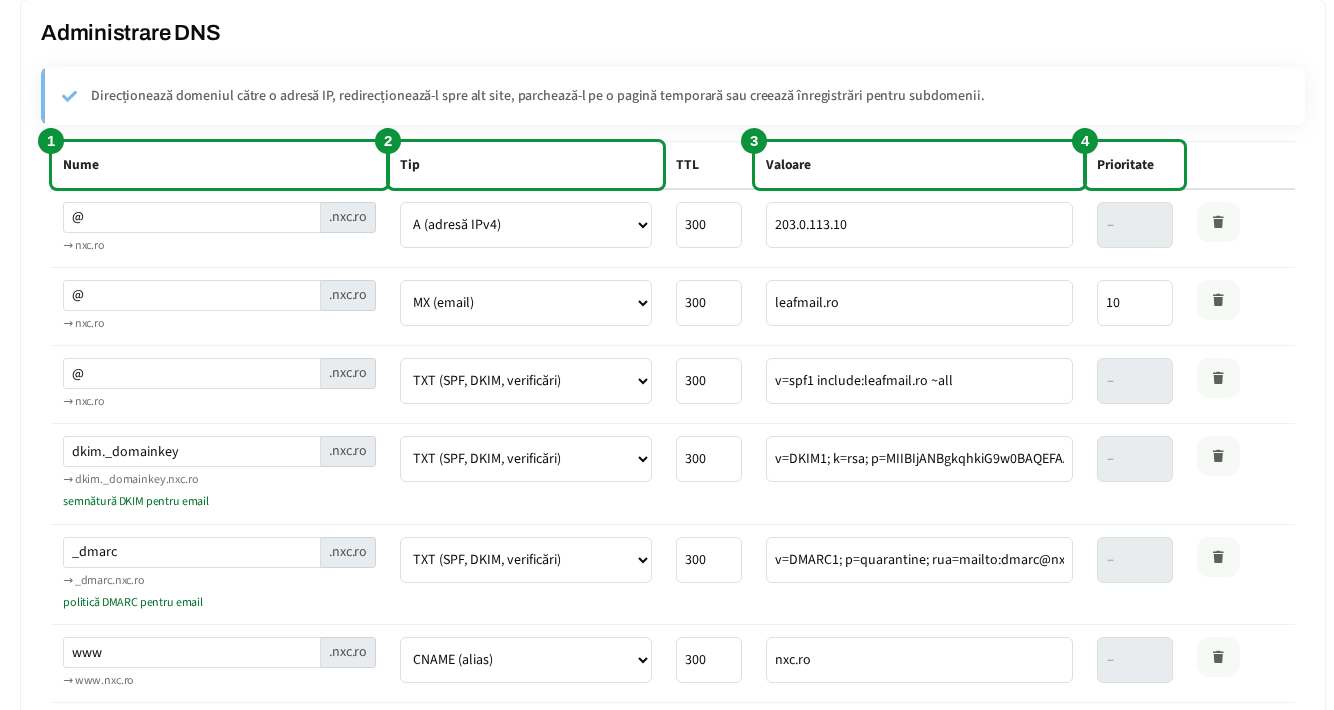Screen dimensions: 1334x710
Task: Click the 'Administrare DNS' heading
Action: pyautogui.click(x=130, y=33)
